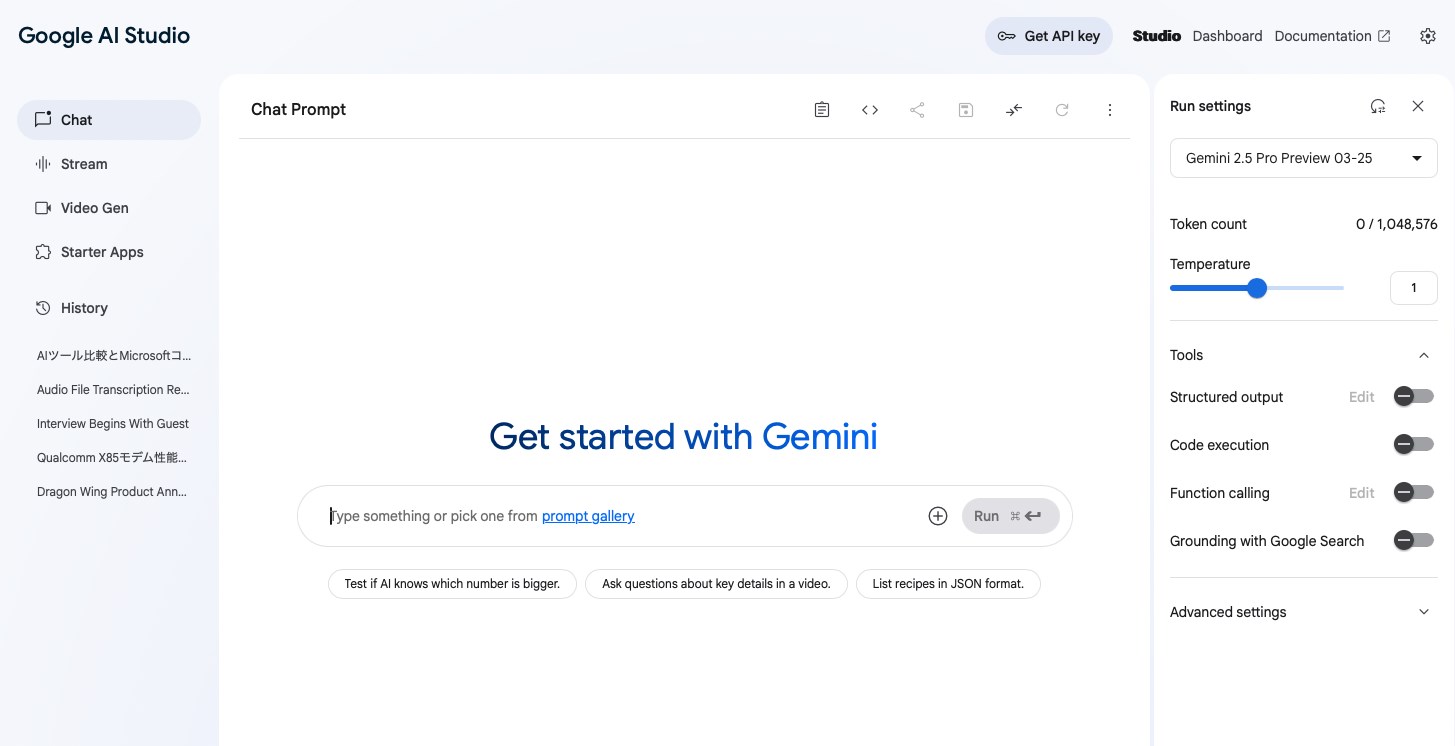Click the Stream waveform icon
The height and width of the screenshot is (746, 1455).
pos(43,164)
